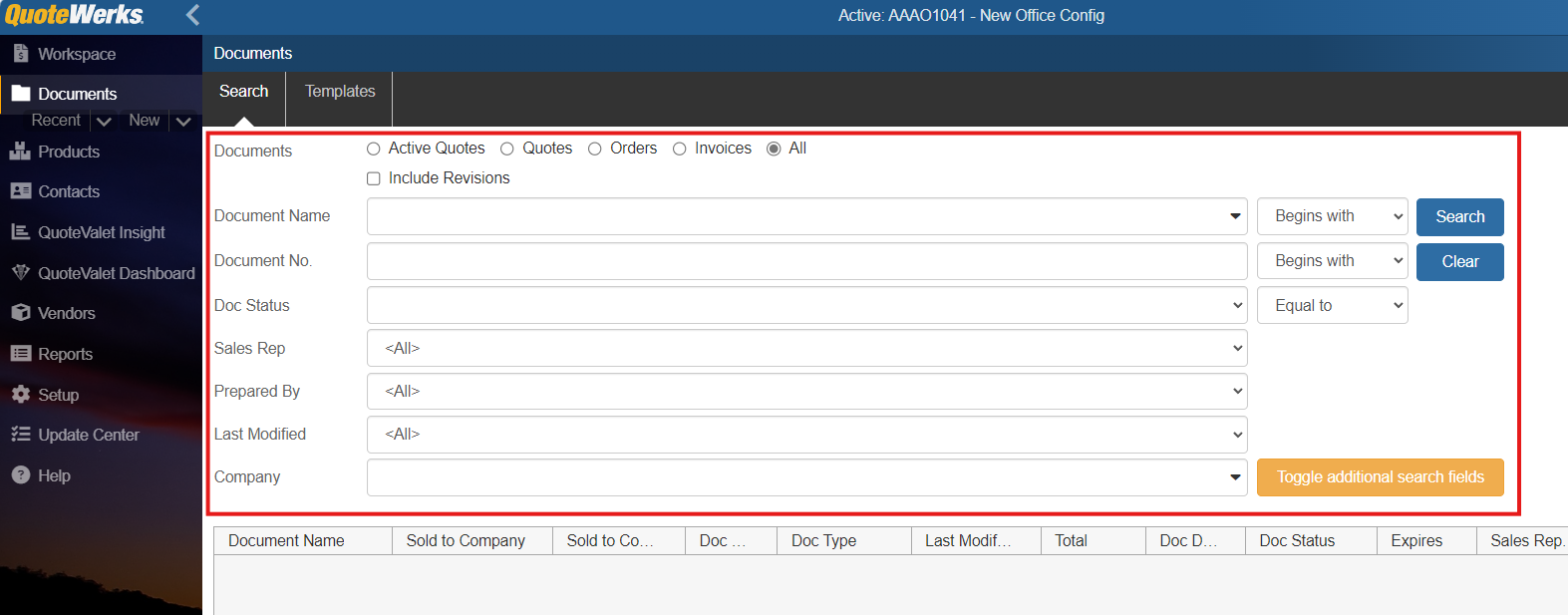Select the Orders radio button
Image resolution: width=1568 pixels, height=615 pixels.
pyautogui.click(x=595, y=149)
